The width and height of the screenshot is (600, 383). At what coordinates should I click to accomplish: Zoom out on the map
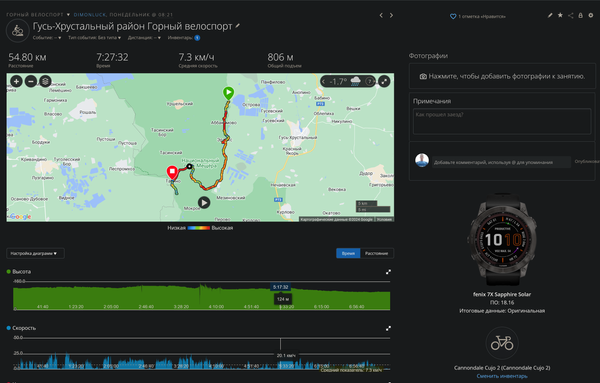[x=31, y=81]
